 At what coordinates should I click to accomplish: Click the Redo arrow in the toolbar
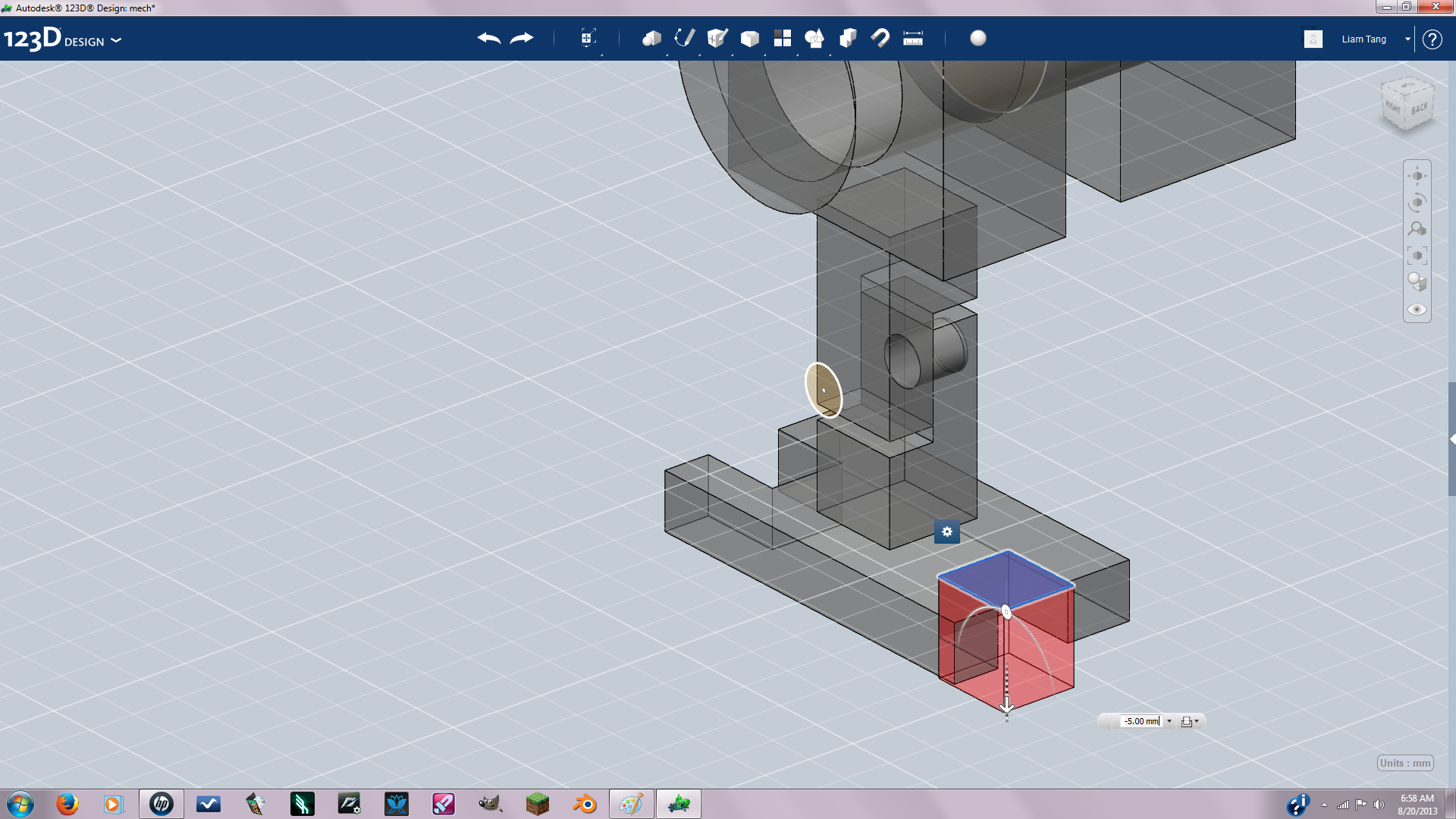(522, 38)
